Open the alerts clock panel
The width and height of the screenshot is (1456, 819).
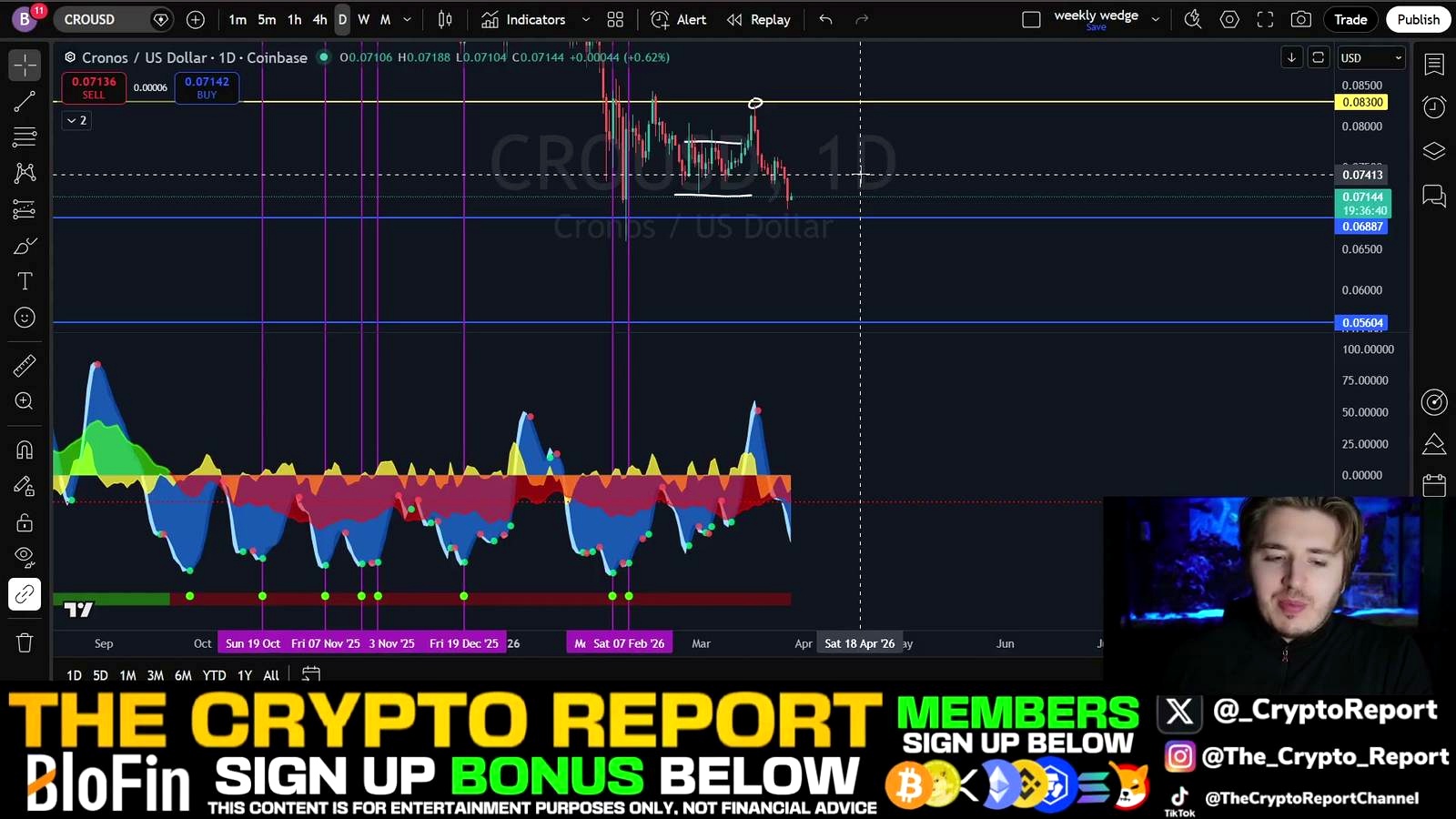[x=1434, y=107]
